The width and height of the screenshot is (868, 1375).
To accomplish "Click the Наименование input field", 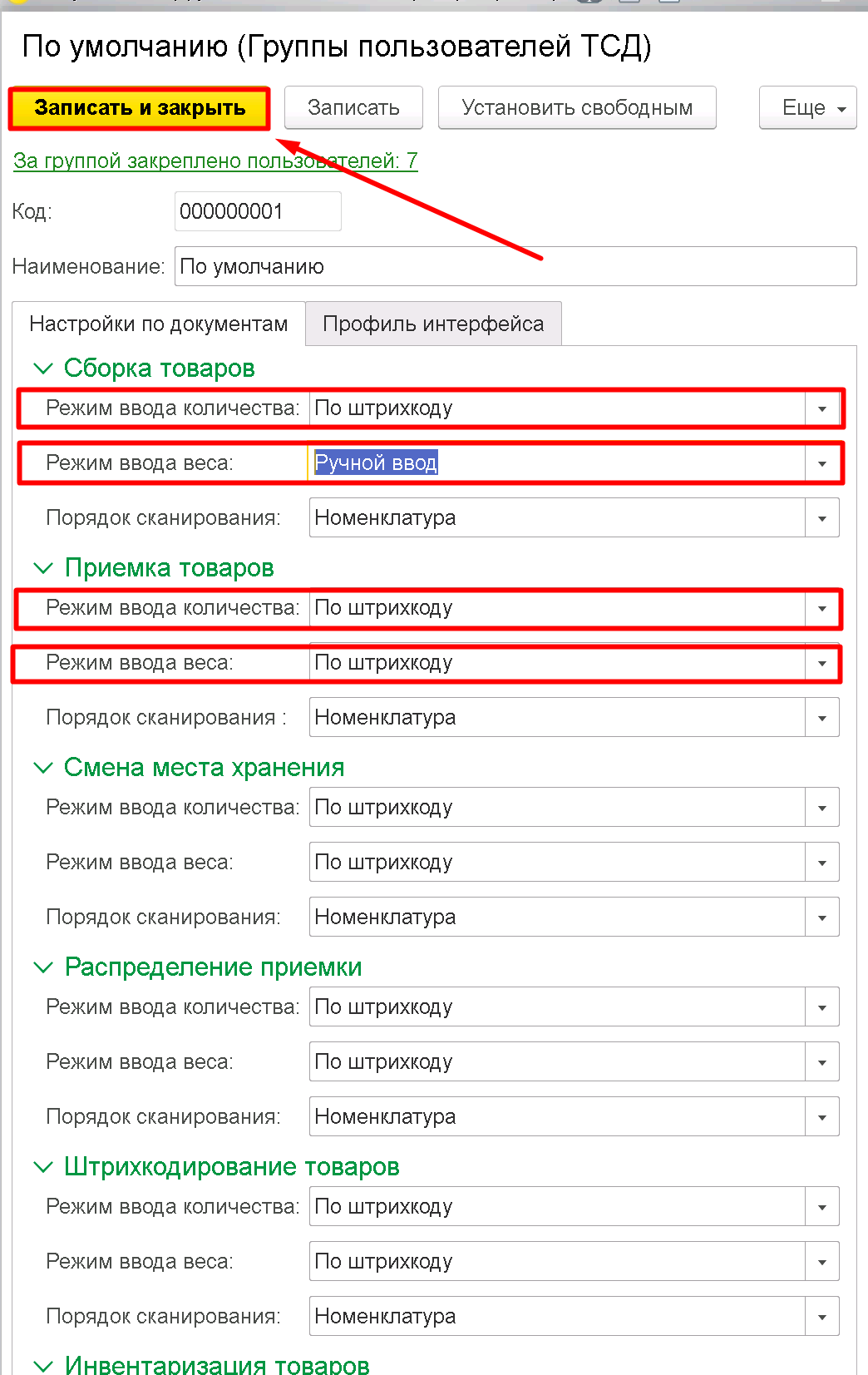I will coord(515,266).
